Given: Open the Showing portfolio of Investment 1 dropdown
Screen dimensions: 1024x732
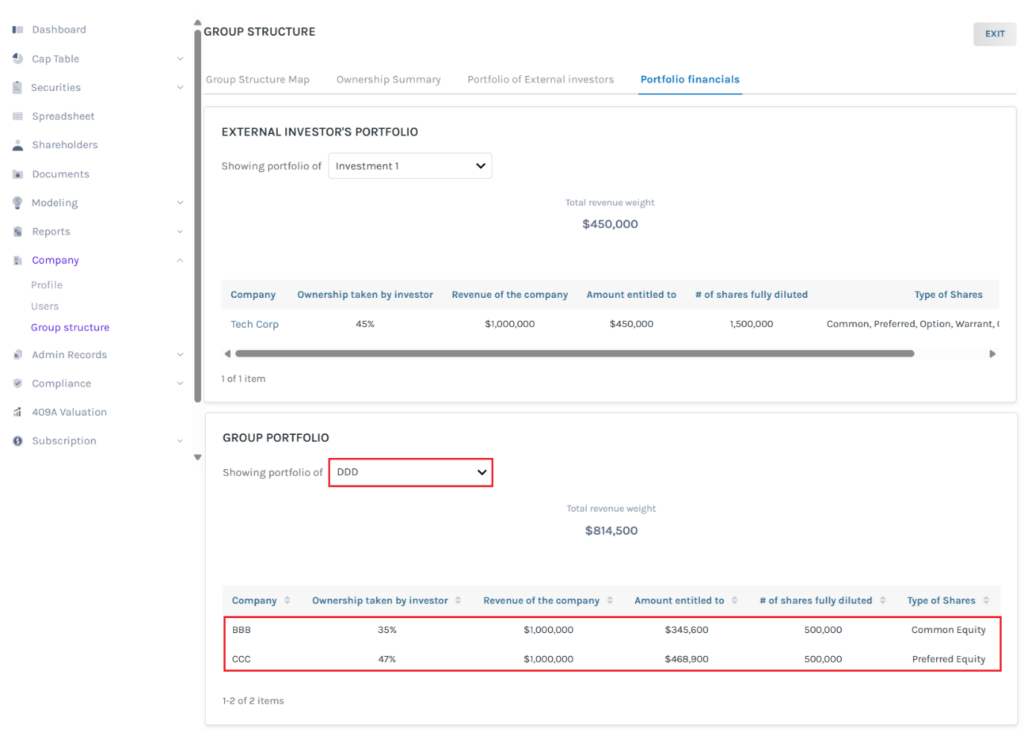Looking at the screenshot, I should (410, 166).
